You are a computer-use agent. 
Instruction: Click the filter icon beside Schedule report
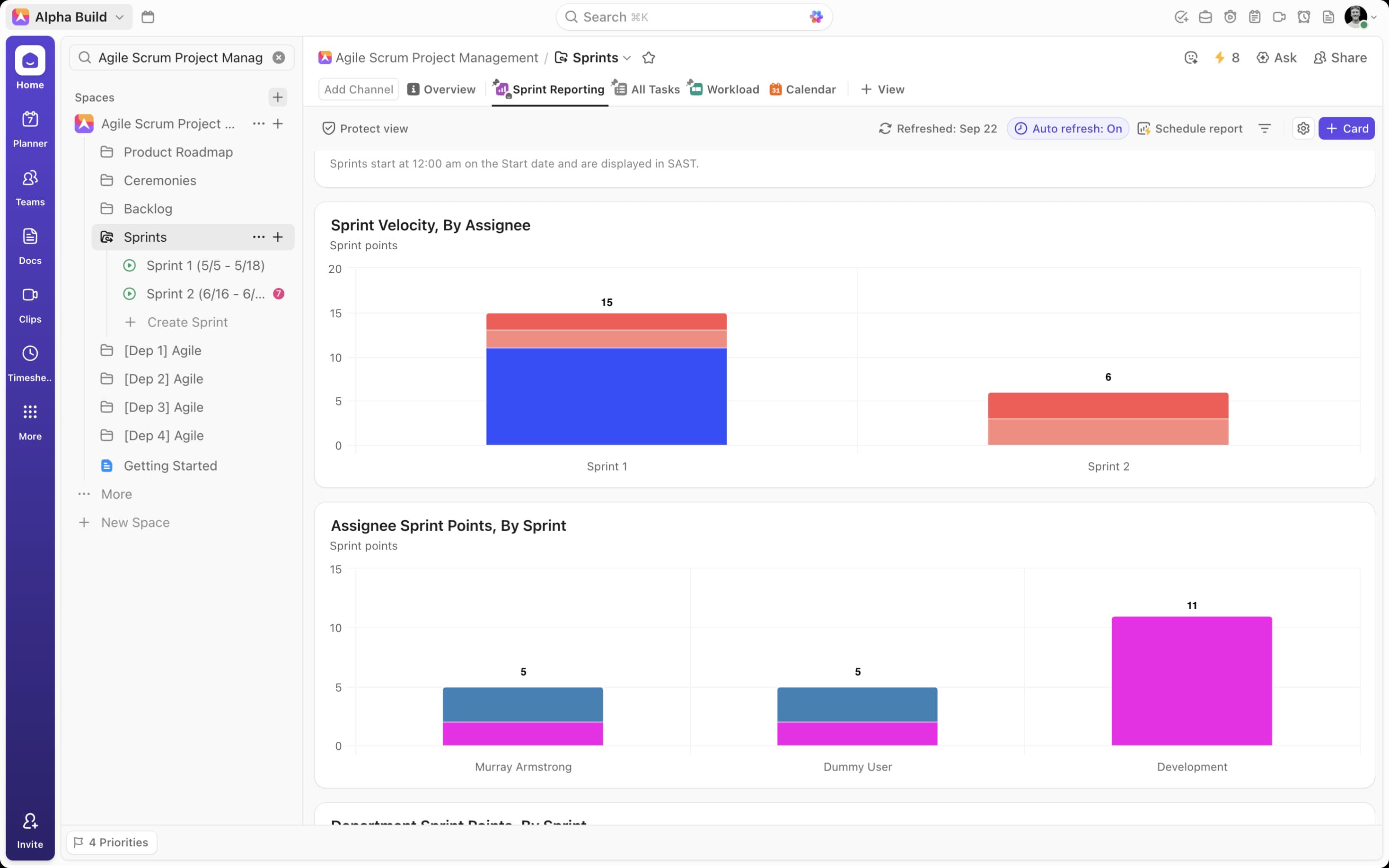tap(1265, 129)
